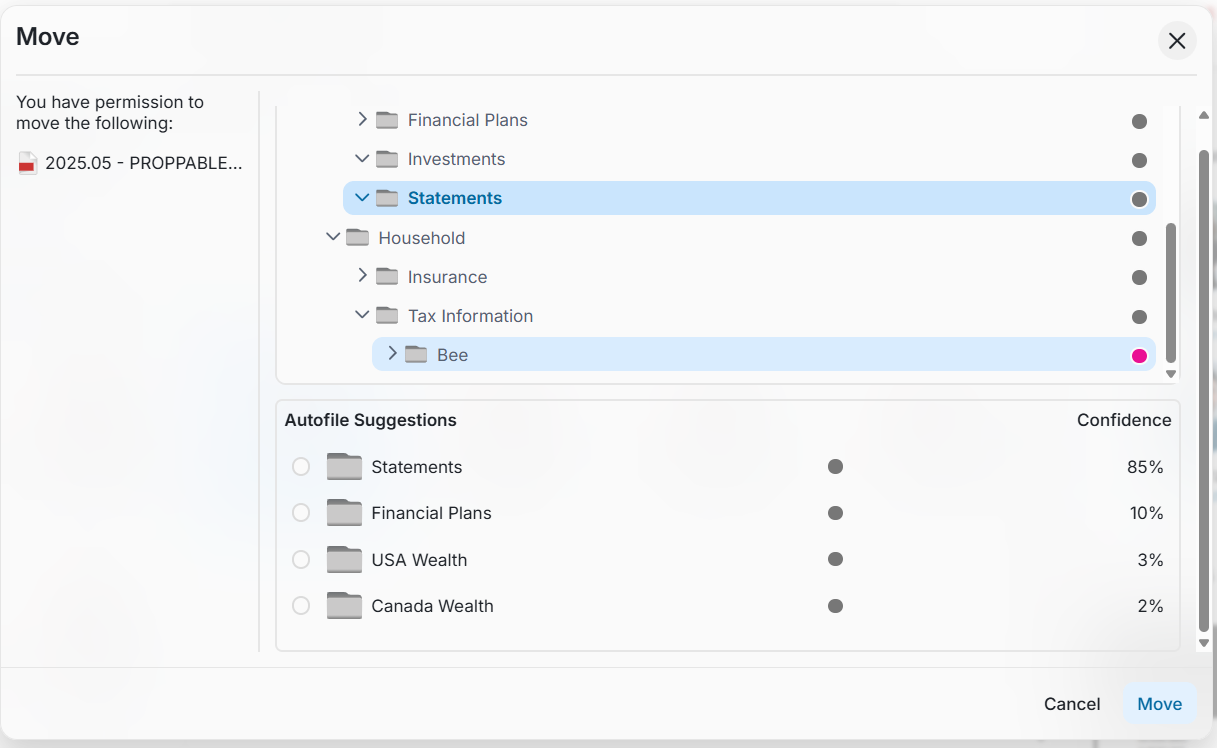Click Statements suggestion folder icon

(x=344, y=467)
